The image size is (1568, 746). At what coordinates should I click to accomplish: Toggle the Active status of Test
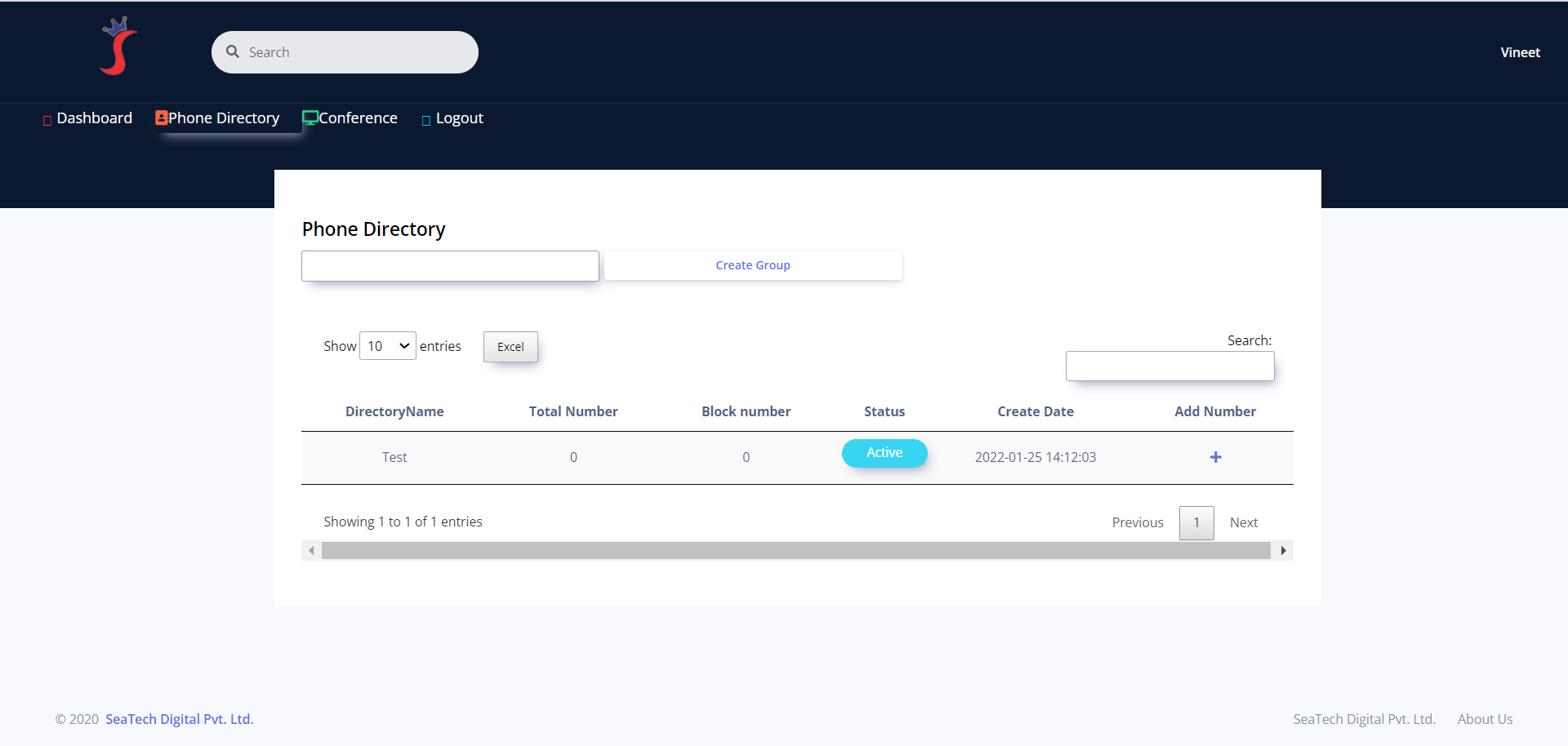pyautogui.click(x=884, y=453)
